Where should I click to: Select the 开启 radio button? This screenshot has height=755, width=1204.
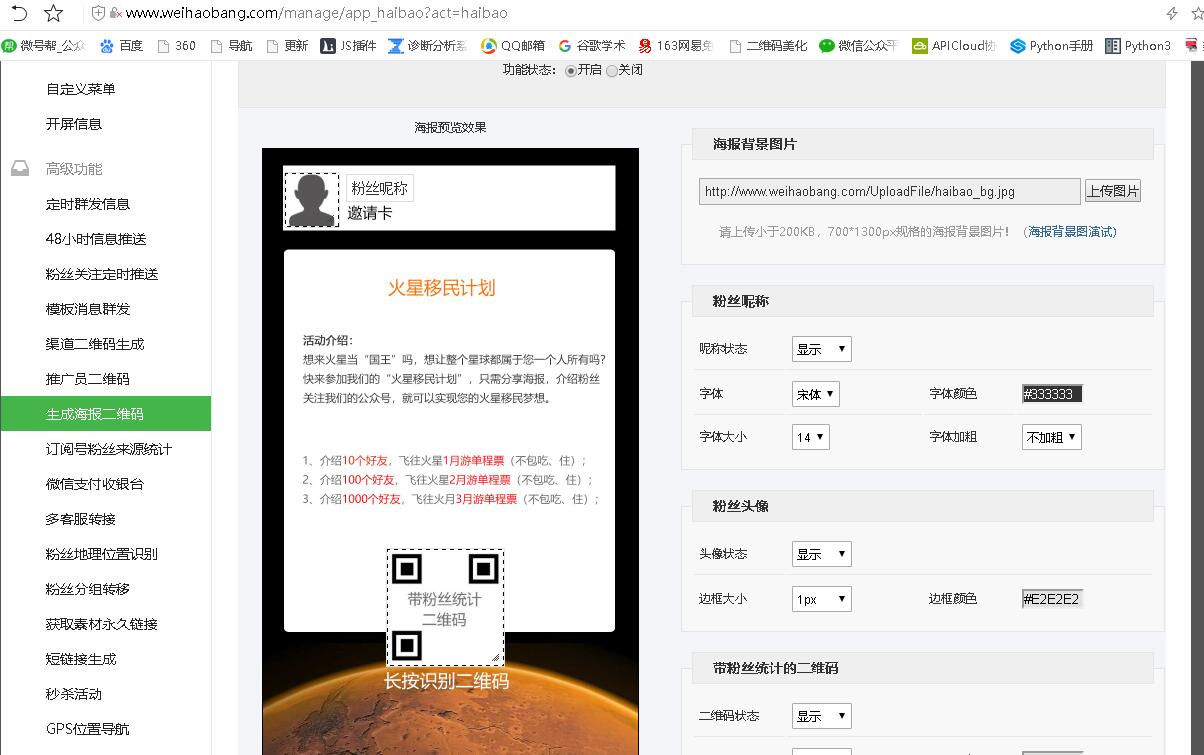(571, 71)
